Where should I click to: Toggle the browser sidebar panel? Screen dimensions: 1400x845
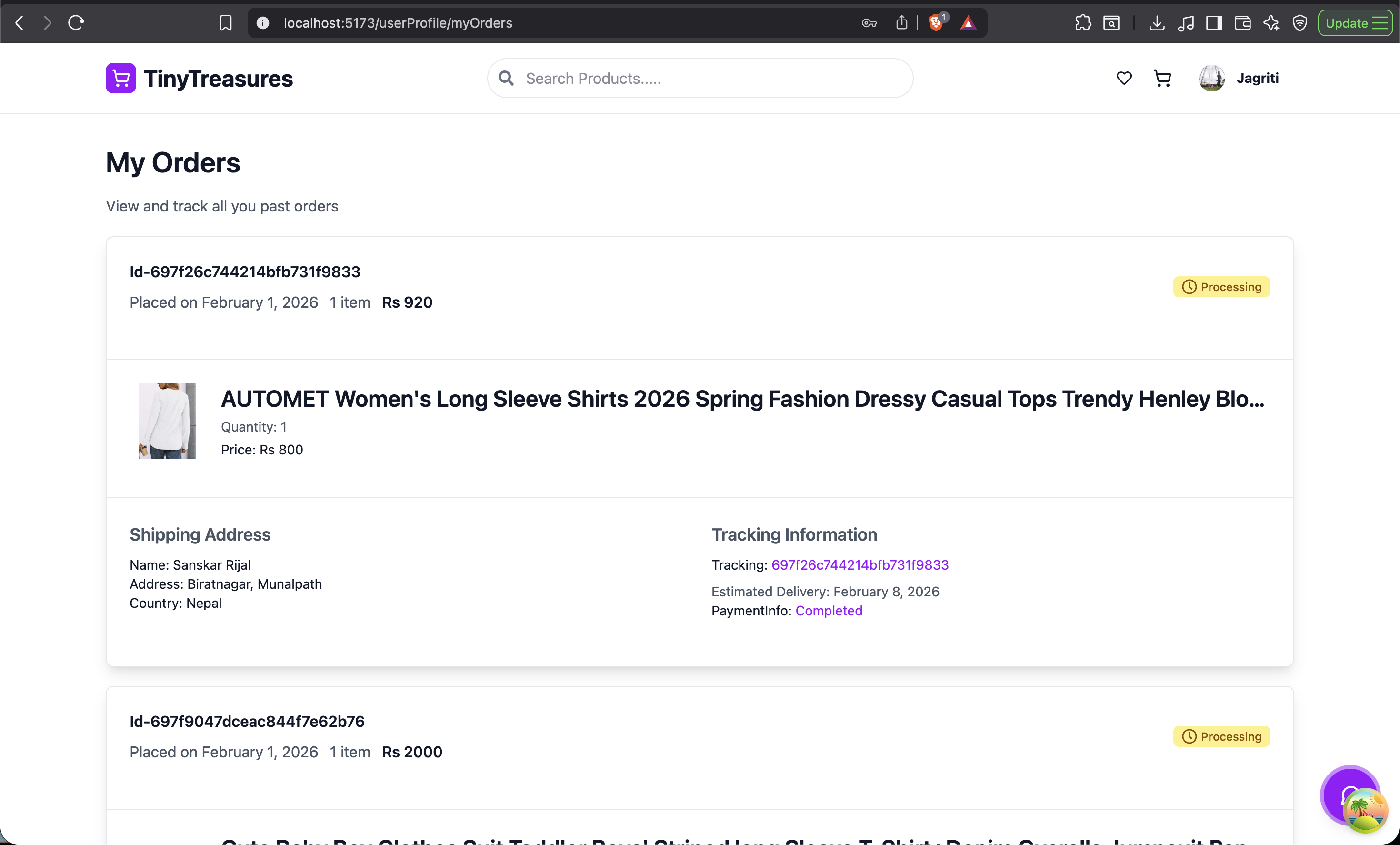(1214, 23)
